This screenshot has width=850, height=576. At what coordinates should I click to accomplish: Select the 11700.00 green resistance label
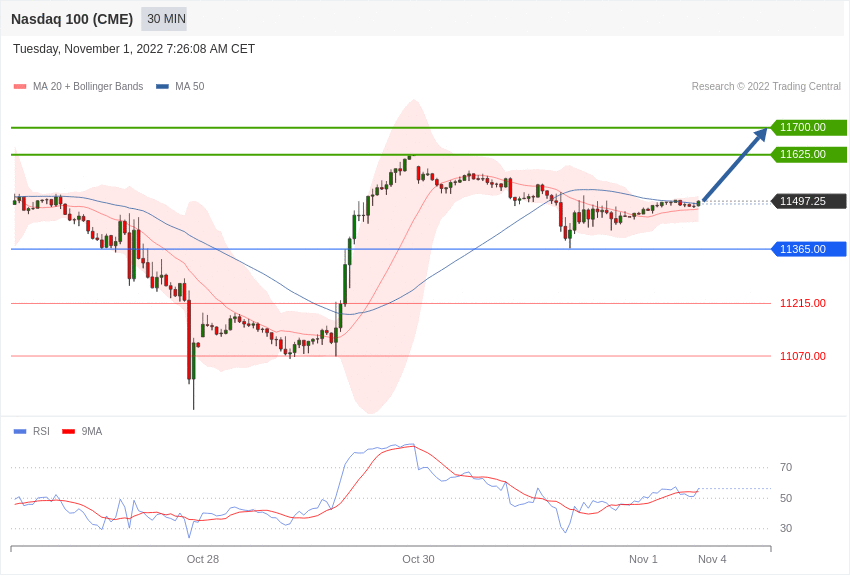808,127
